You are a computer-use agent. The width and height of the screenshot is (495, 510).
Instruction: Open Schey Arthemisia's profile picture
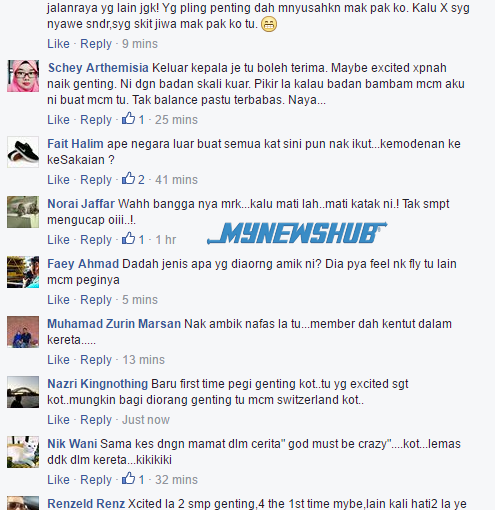click(x=23, y=76)
